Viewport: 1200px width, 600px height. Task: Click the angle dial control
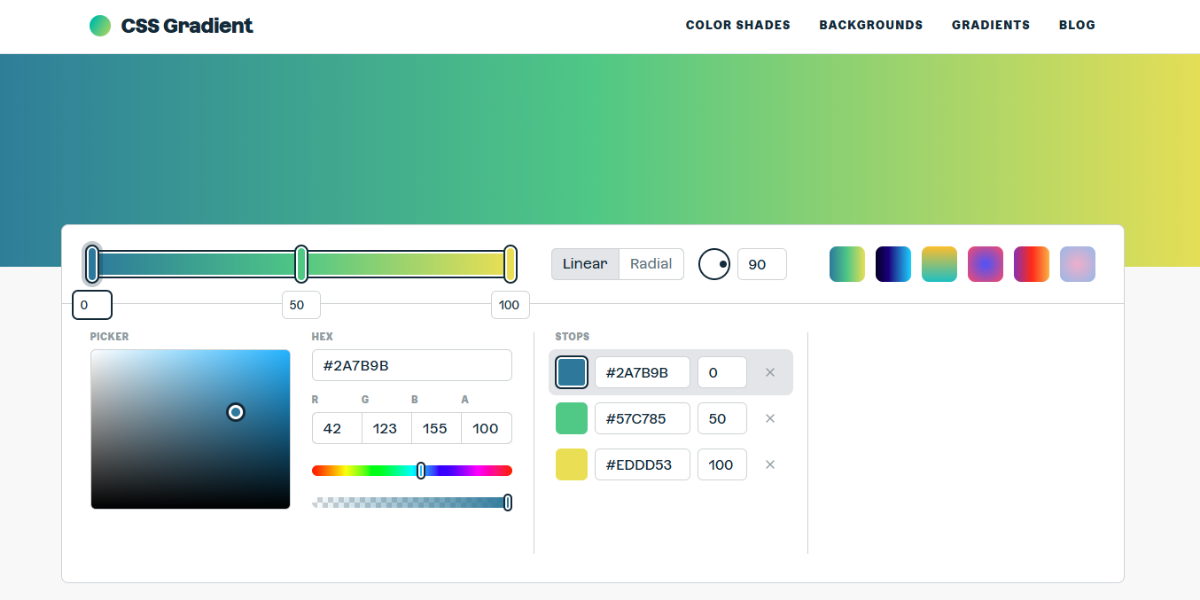tap(714, 263)
